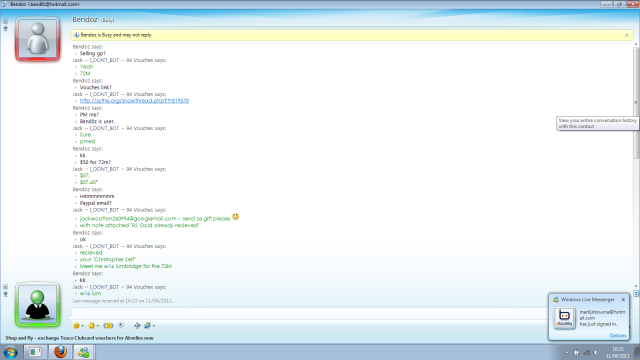
Task: Click the info icon in the busy bar
Action: 76,35
